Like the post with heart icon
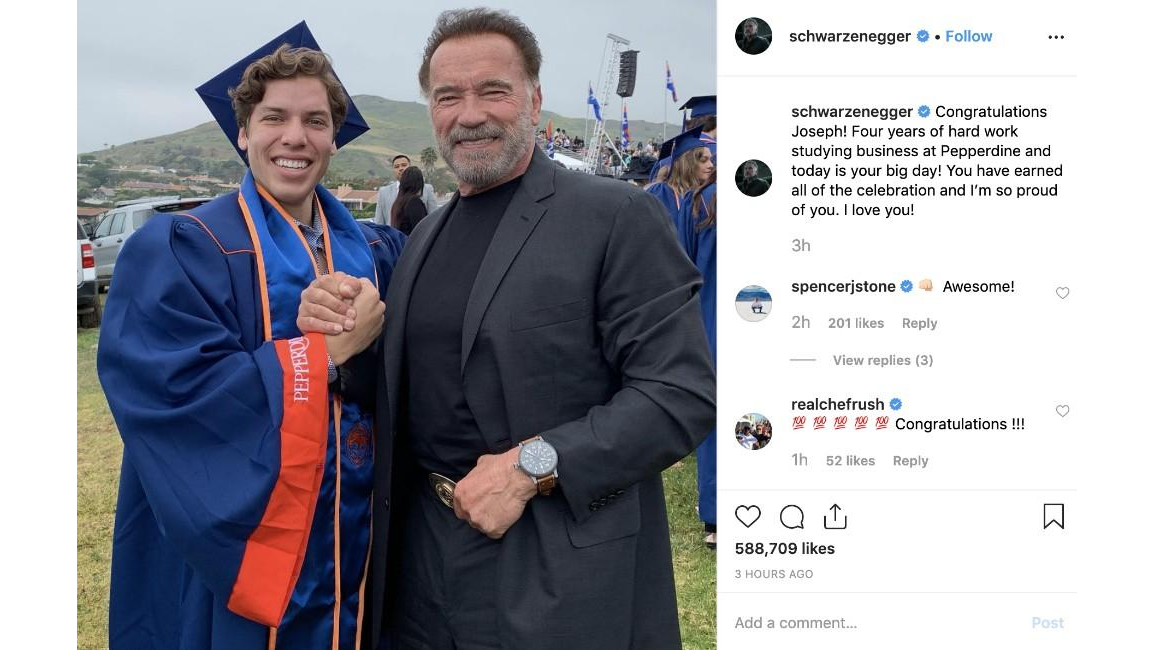Image resolution: width=1155 pixels, height=650 pixels. pyautogui.click(x=748, y=517)
